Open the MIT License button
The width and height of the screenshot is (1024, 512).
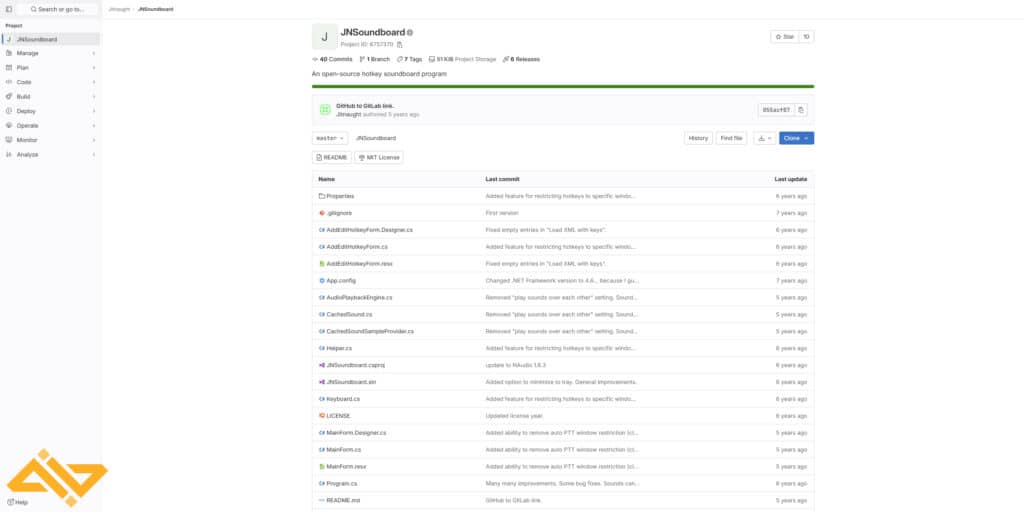point(379,157)
